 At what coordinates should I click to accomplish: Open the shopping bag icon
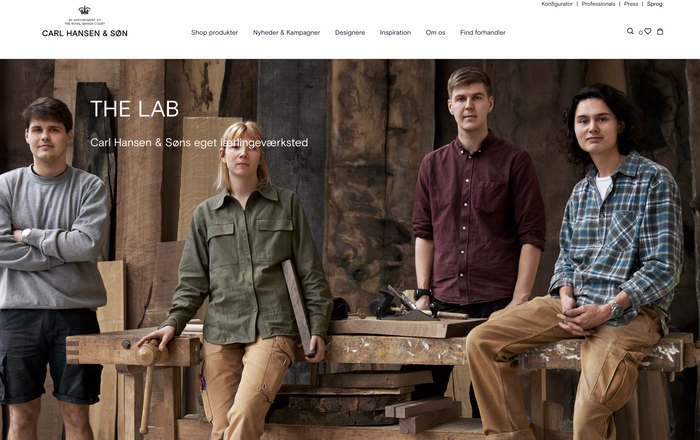(x=660, y=31)
